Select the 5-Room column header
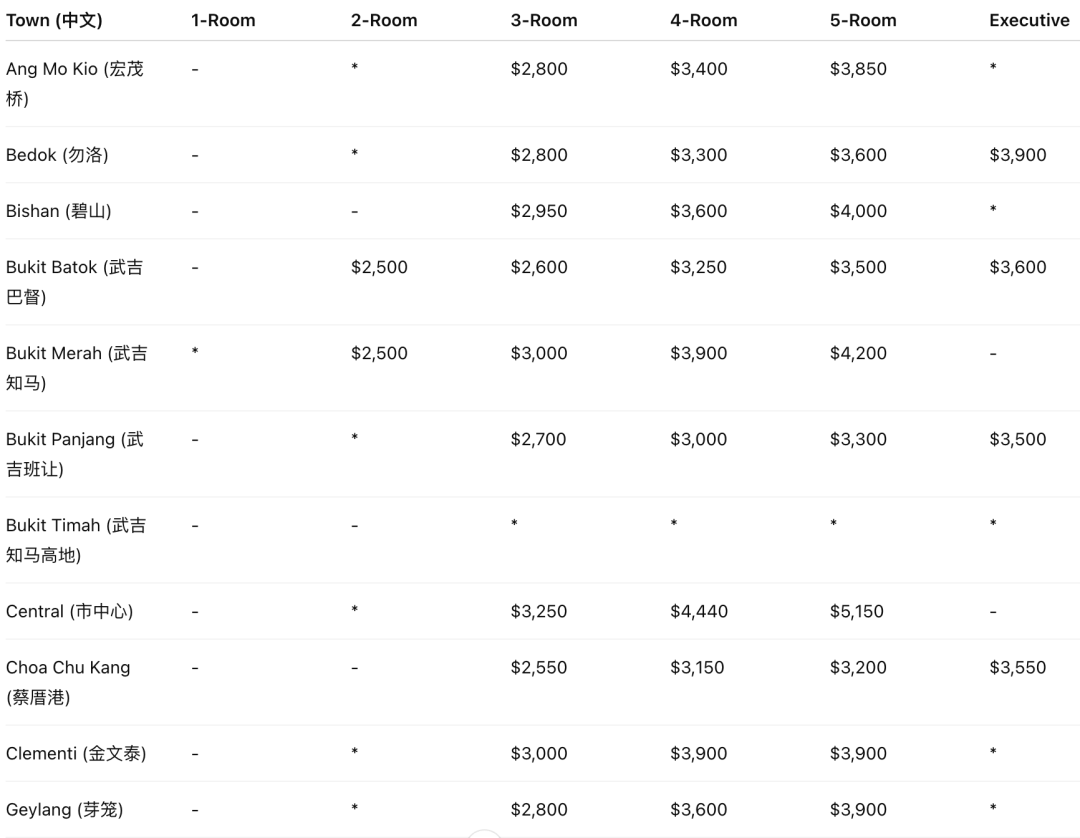Screen dimensions: 1080x838 coord(863,20)
